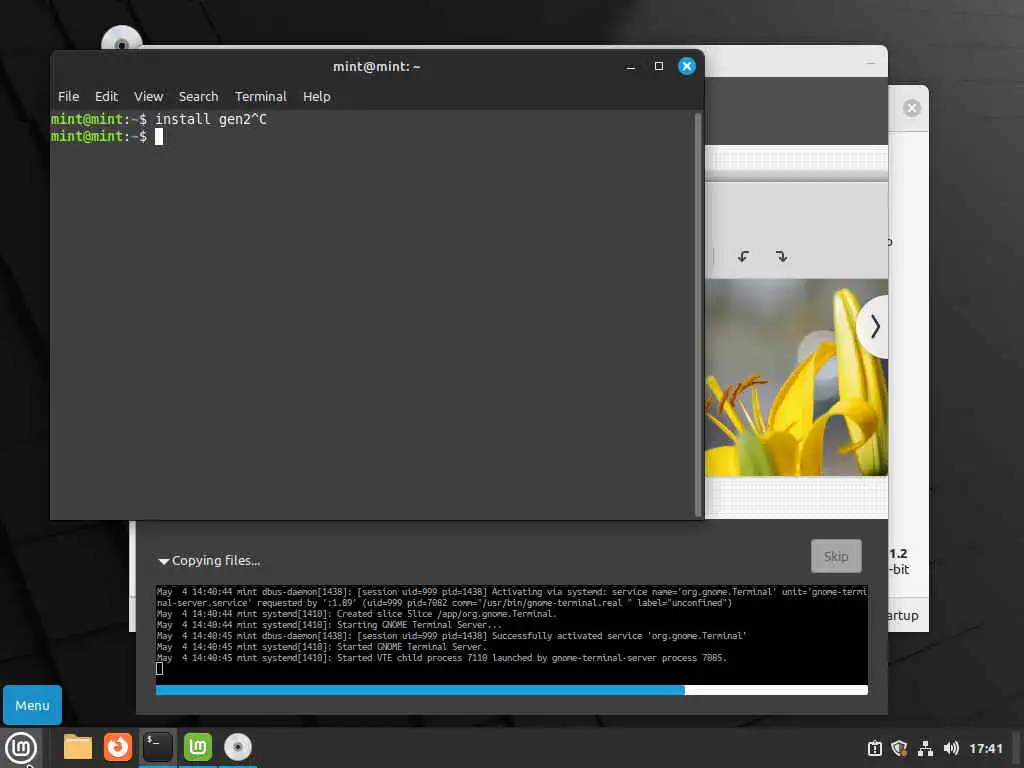Image resolution: width=1024 pixels, height=768 pixels.
Task: Open the clock showing 17:41
Action: 985,748
